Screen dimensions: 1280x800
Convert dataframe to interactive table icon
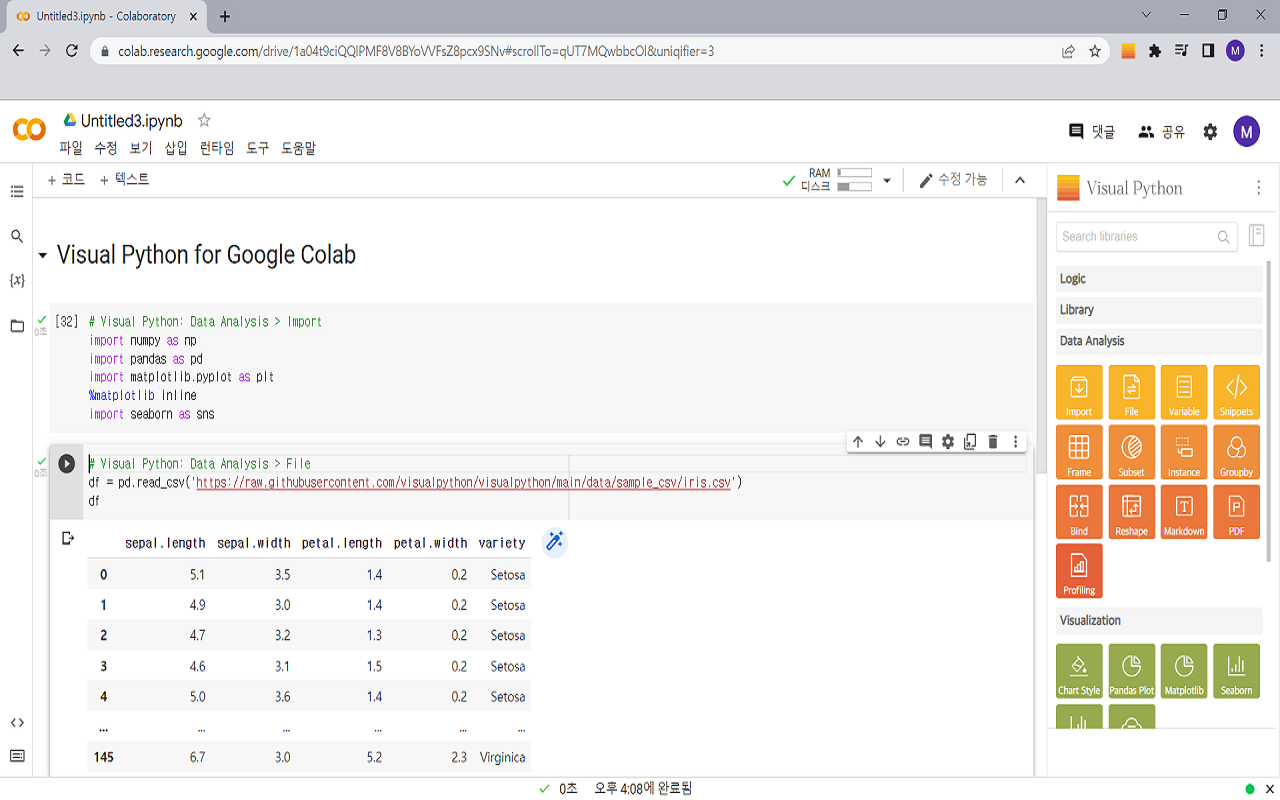point(554,542)
